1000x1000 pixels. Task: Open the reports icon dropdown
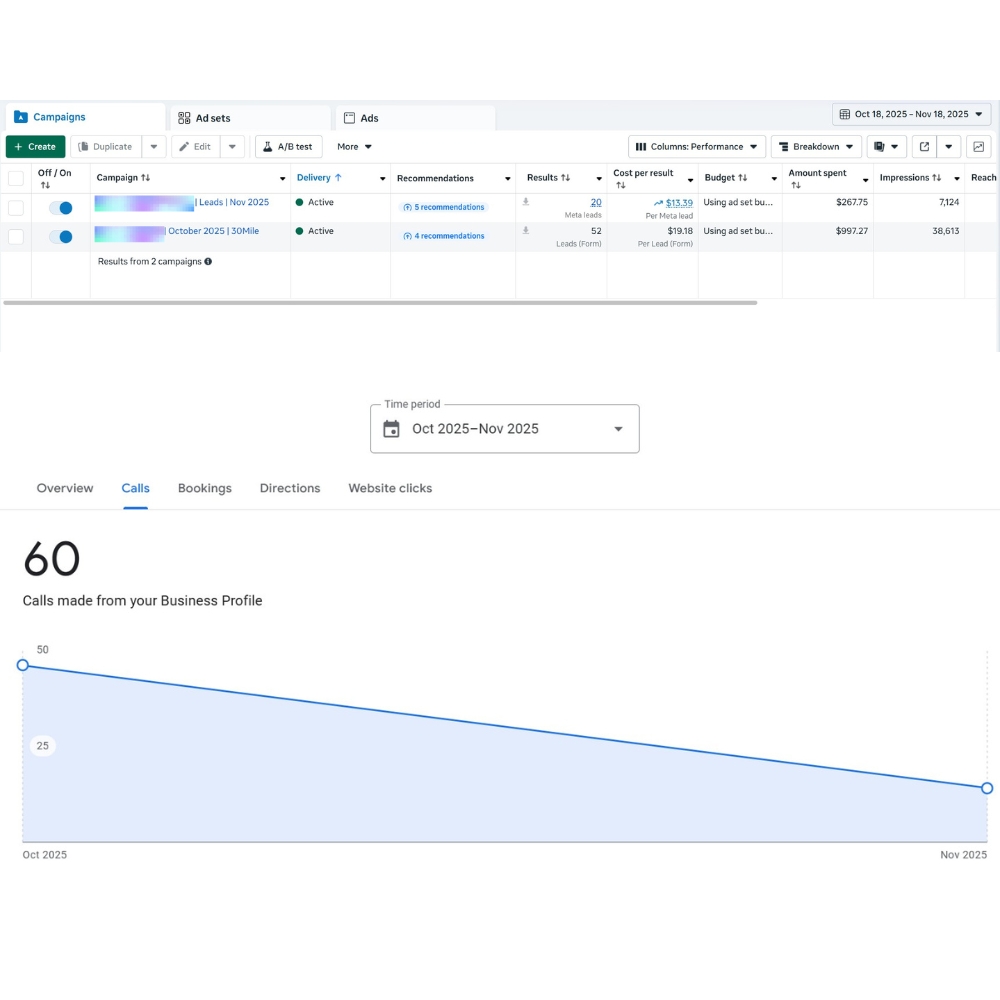[x=886, y=147]
